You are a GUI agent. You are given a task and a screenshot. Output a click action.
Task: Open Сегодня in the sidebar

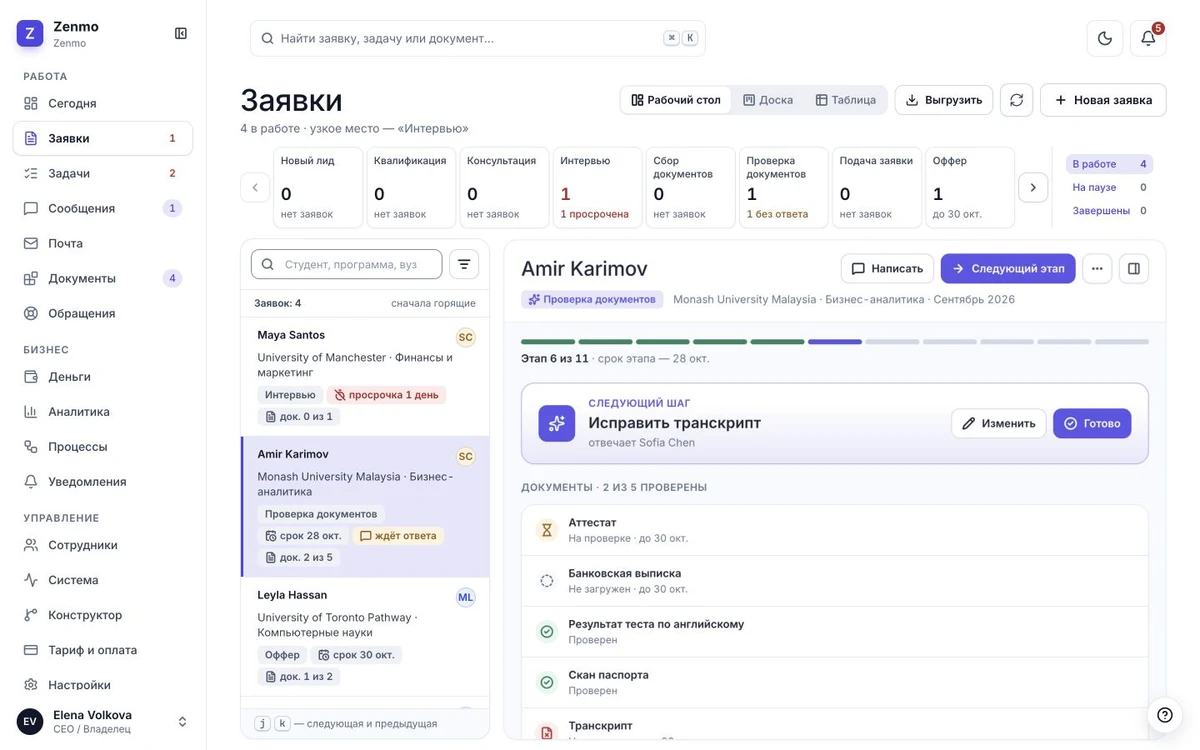click(x=102, y=103)
